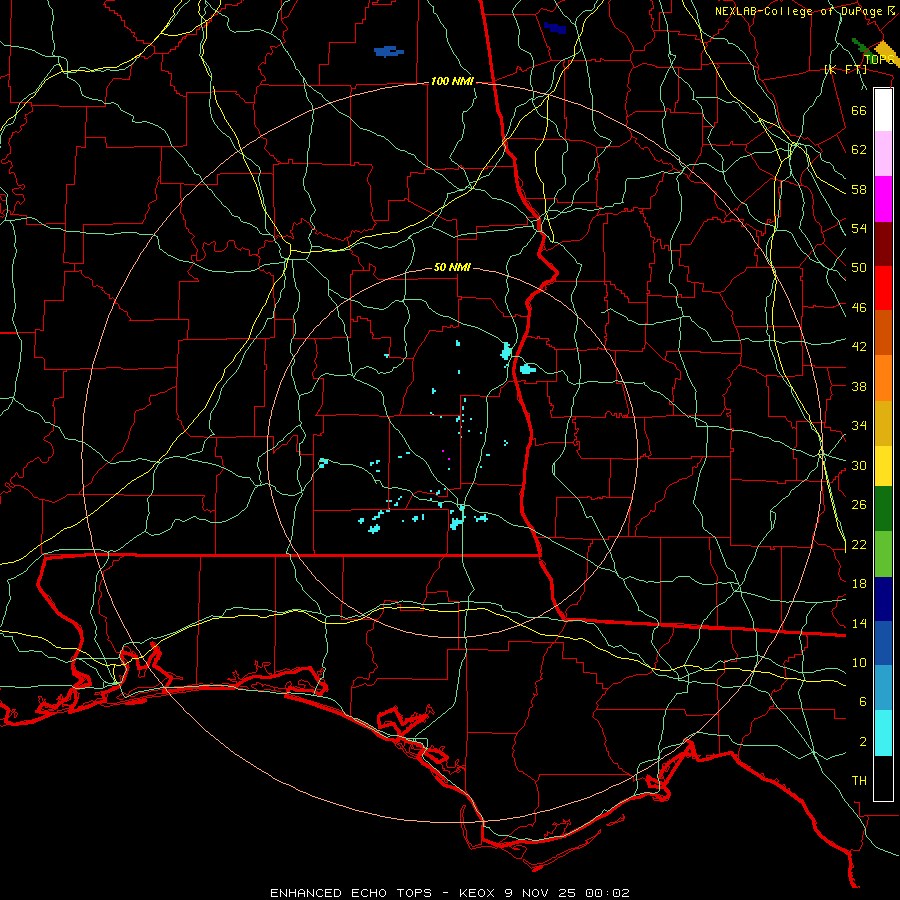Click the legend value "58"
This screenshot has width=900, height=900.
click(x=859, y=189)
